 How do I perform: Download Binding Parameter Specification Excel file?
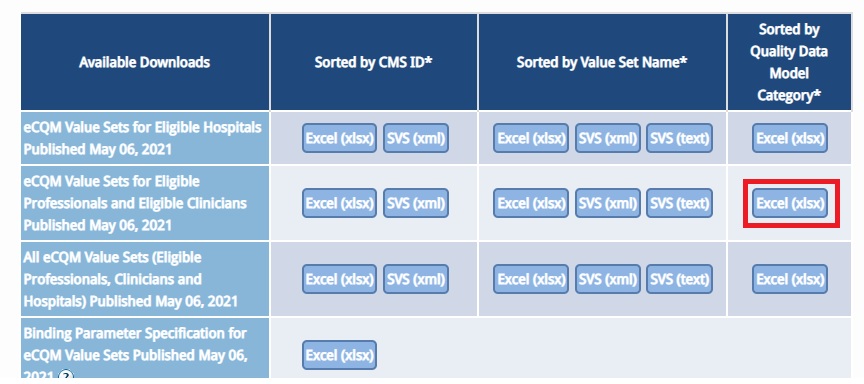[x=339, y=355]
